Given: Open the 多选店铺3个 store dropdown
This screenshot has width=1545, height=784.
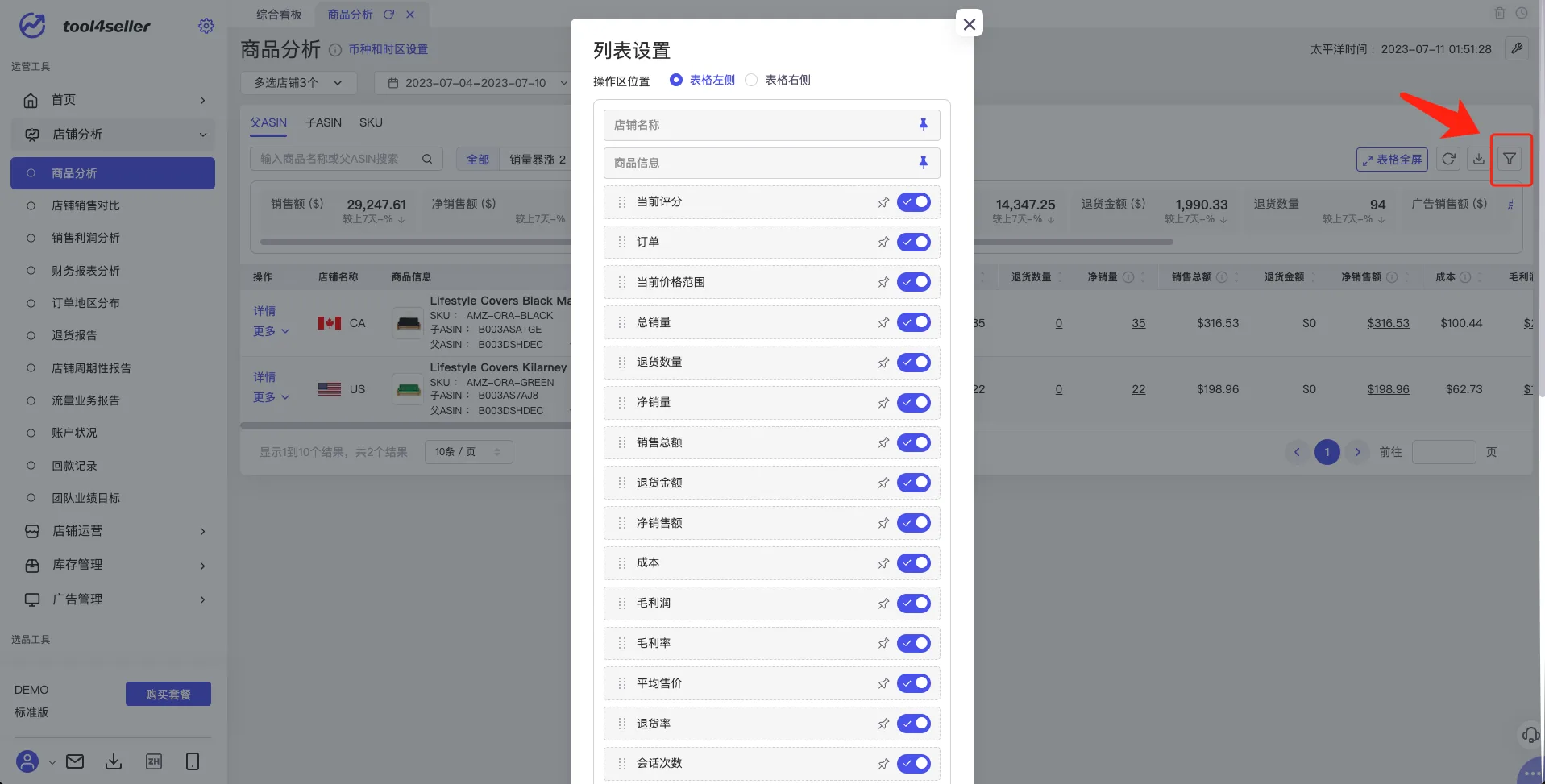Looking at the screenshot, I should click(298, 83).
